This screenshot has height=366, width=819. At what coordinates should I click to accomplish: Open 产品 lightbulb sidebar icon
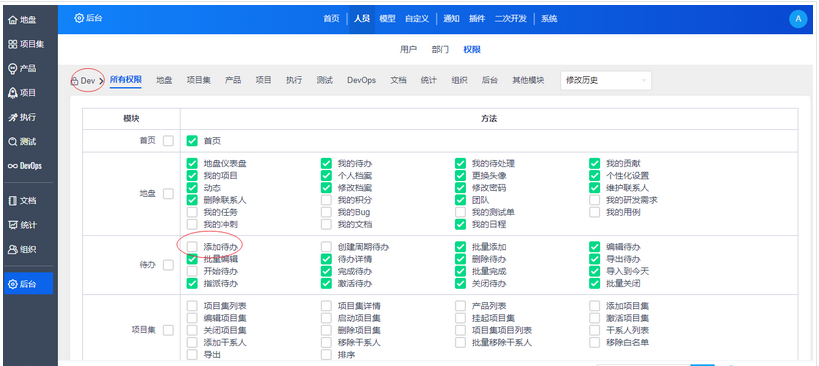click(13, 68)
